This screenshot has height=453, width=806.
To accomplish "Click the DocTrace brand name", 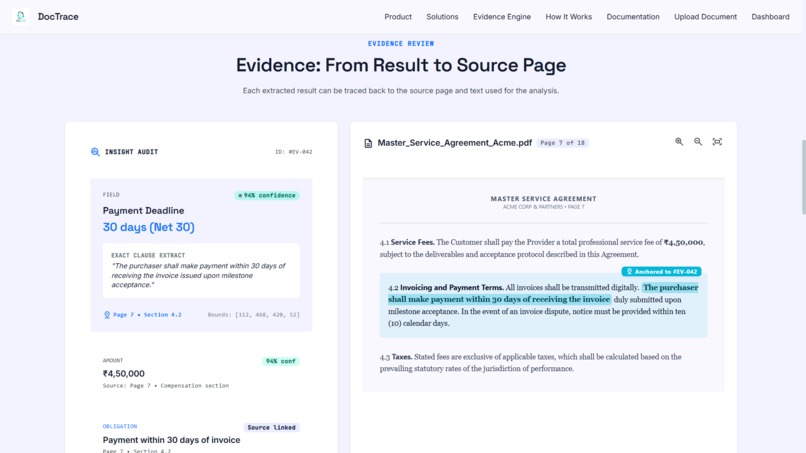I will click(x=58, y=16).
